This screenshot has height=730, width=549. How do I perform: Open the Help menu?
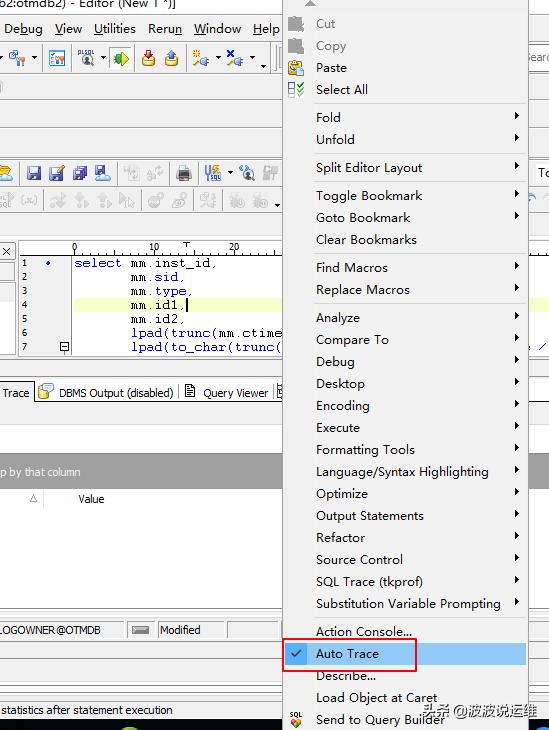pyautogui.click(x=266, y=29)
